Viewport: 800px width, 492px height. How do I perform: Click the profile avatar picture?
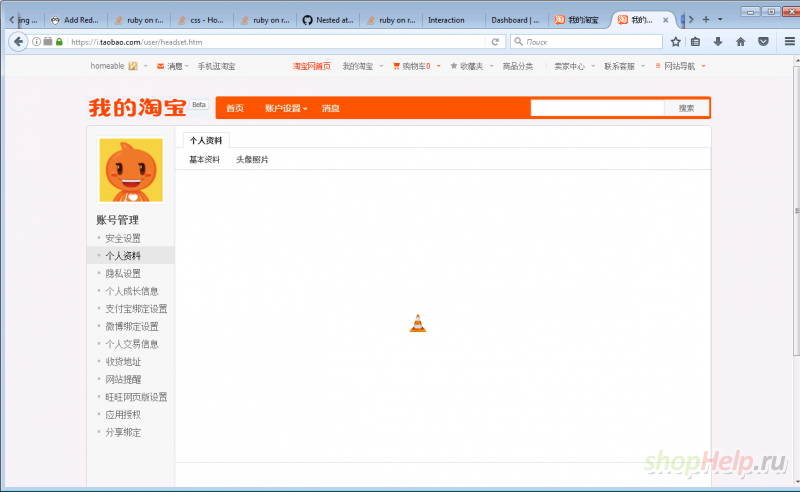point(131,170)
